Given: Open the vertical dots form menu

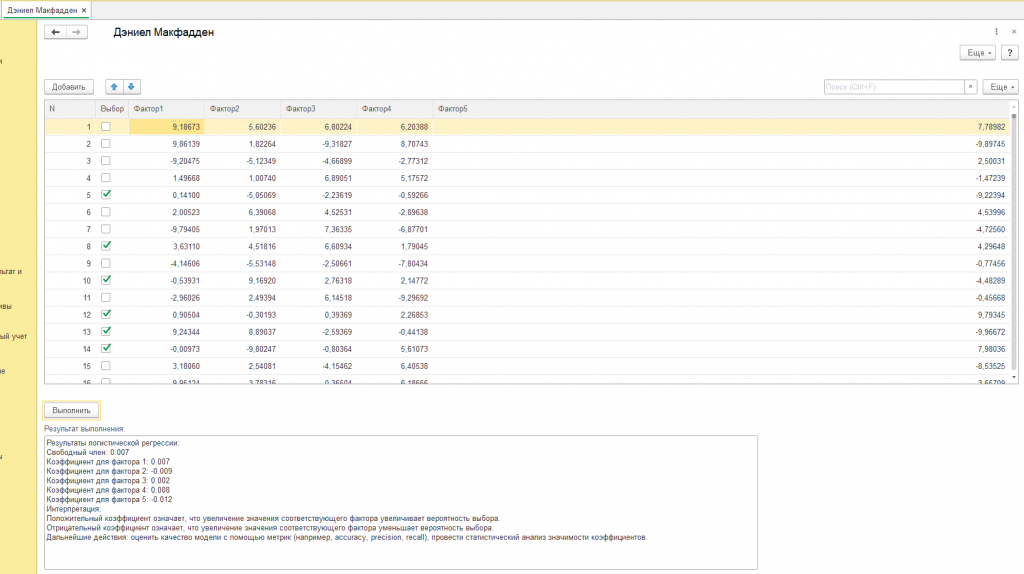Looking at the screenshot, I should click(997, 32).
